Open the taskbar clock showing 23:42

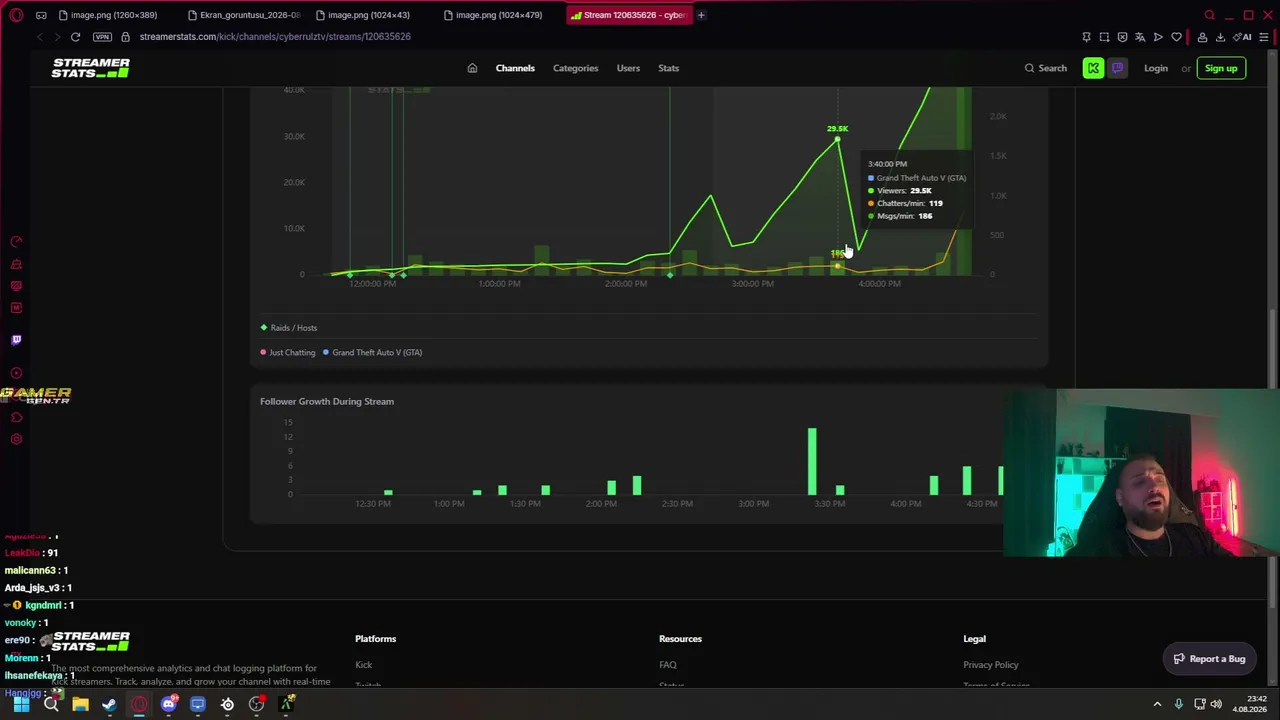pyautogui.click(x=1249, y=704)
